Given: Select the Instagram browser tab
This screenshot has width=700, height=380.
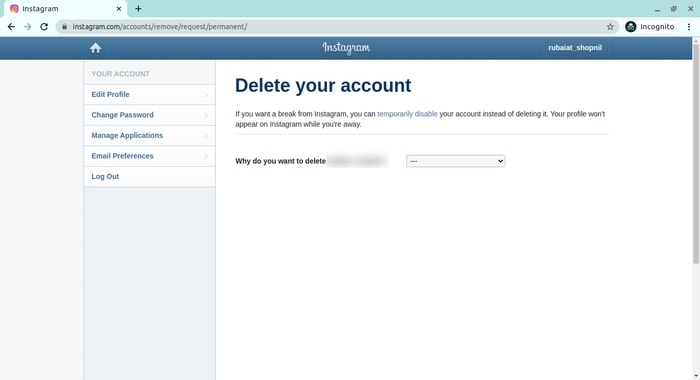Looking at the screenshot, I should pos(65,9).
